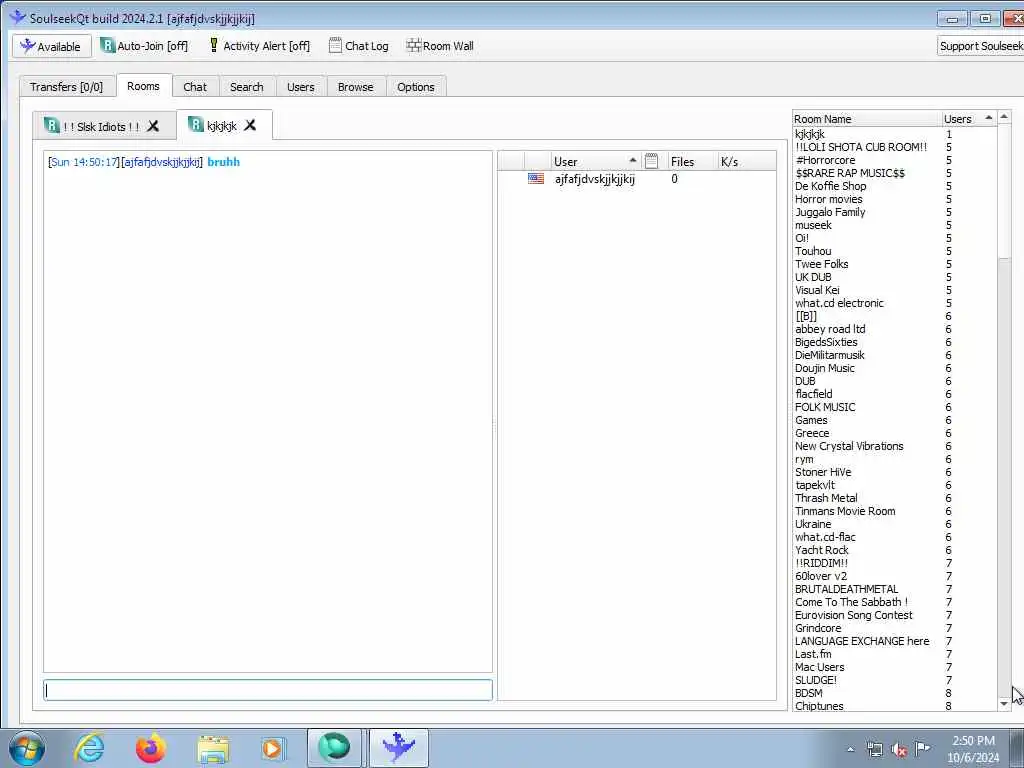Viewport: 1024px width, 768px height.
Task: Sort rooms by Users column header
Action: (x=968, y=119)
